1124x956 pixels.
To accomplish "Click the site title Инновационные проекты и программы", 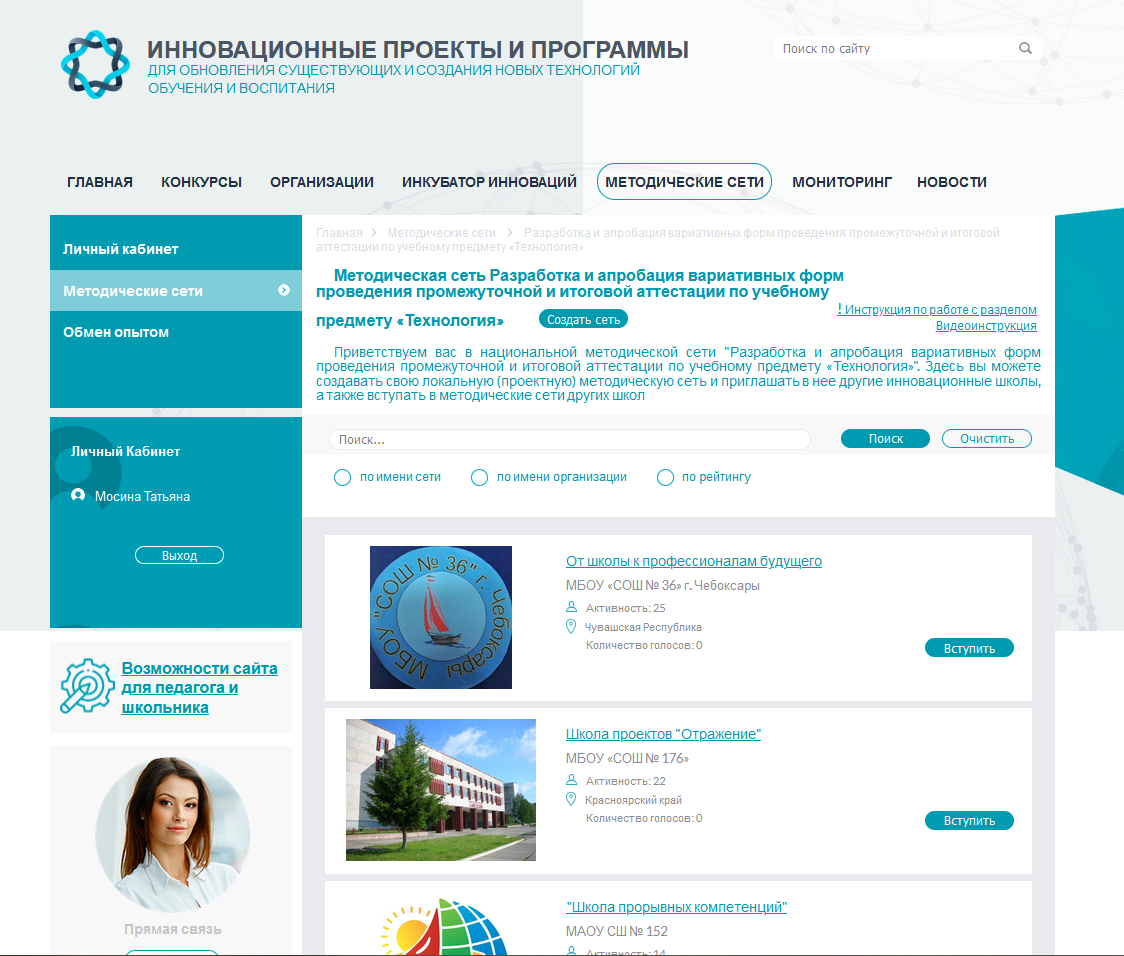I will [x=418, y=49].
